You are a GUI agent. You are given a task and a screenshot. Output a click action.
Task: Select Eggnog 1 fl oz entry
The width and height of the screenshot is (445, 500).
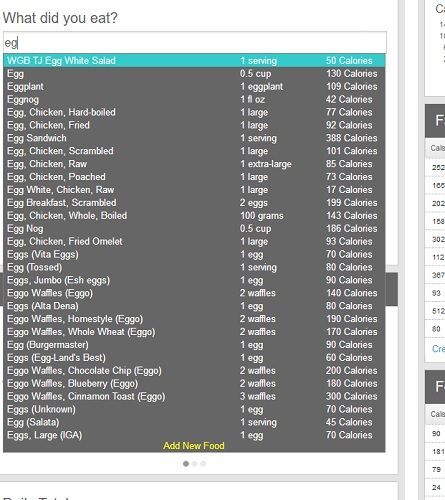(194, 99)
